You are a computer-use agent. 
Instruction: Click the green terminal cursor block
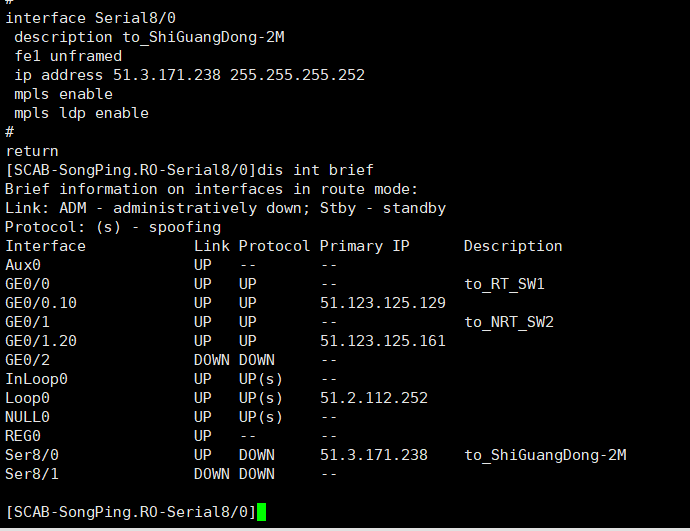262,512
